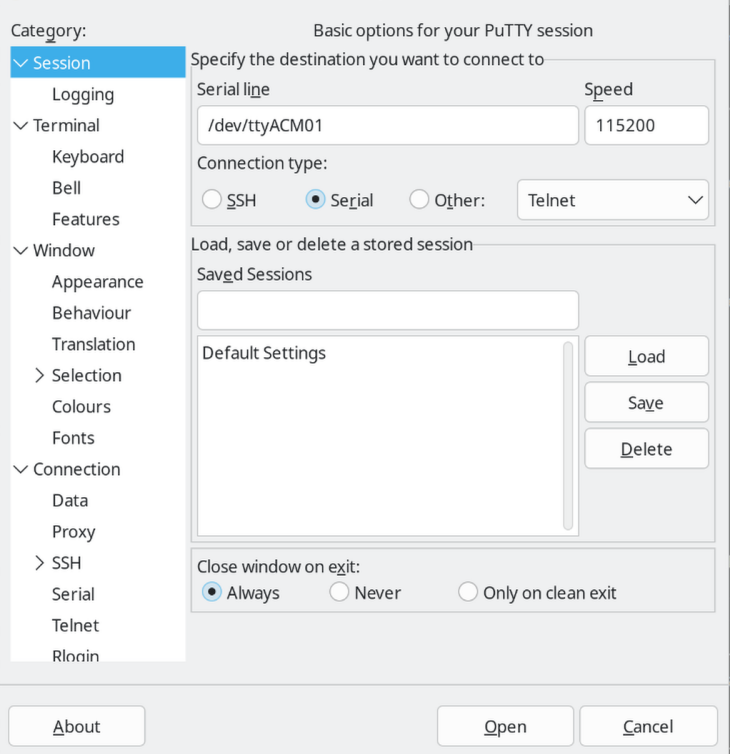Image resolution: width=730 pixels, height=754 pixels.
Task: Select Only on clean exit option
Action: coord(468,593)
